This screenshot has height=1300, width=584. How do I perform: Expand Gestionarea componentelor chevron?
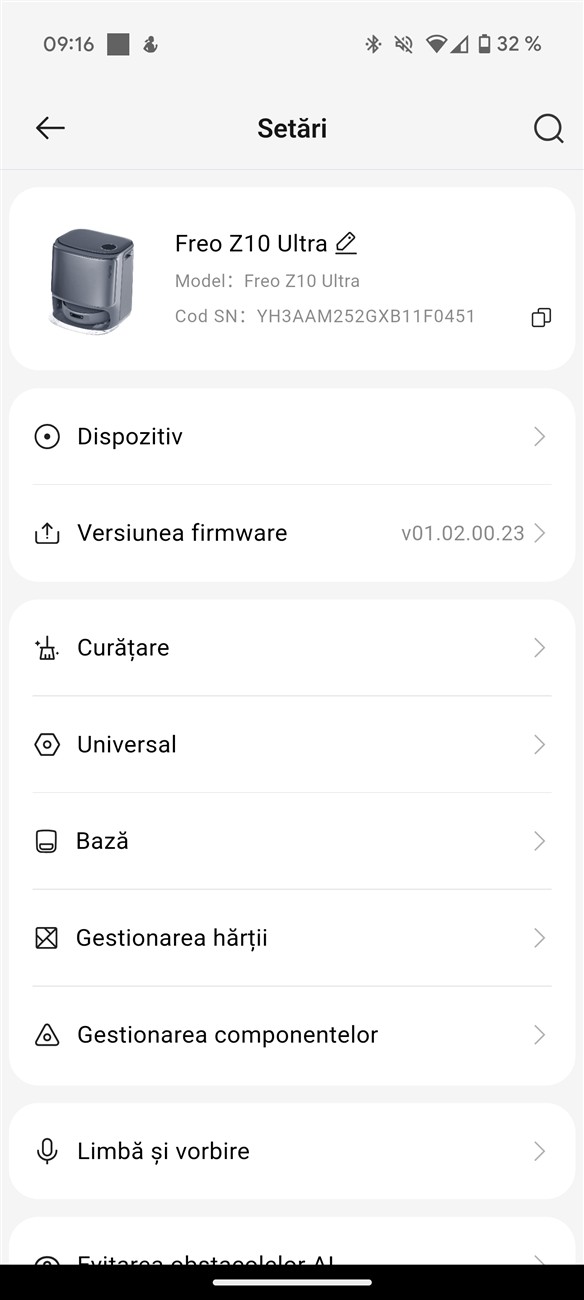540,1035
